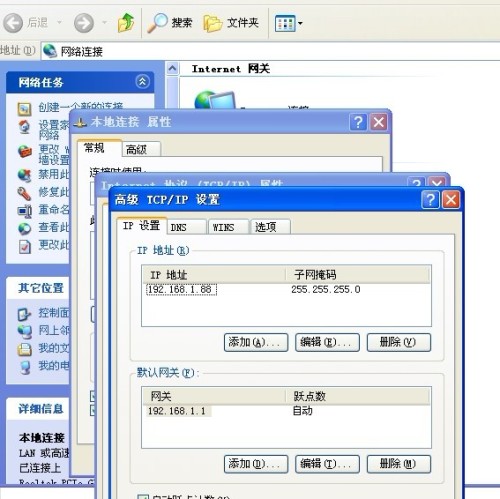Toggle the Folders (文件夹) toolbar button
Viewport: 500px width, 499px height.
tap(231, 23)
